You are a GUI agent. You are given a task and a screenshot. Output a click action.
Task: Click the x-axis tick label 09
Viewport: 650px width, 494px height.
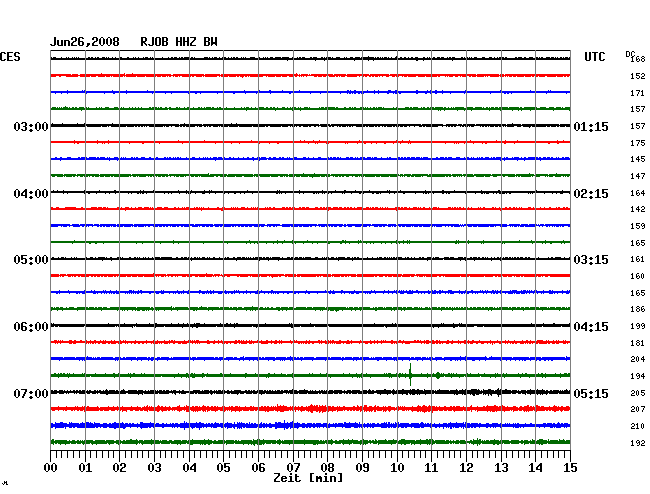pos(362,468)
